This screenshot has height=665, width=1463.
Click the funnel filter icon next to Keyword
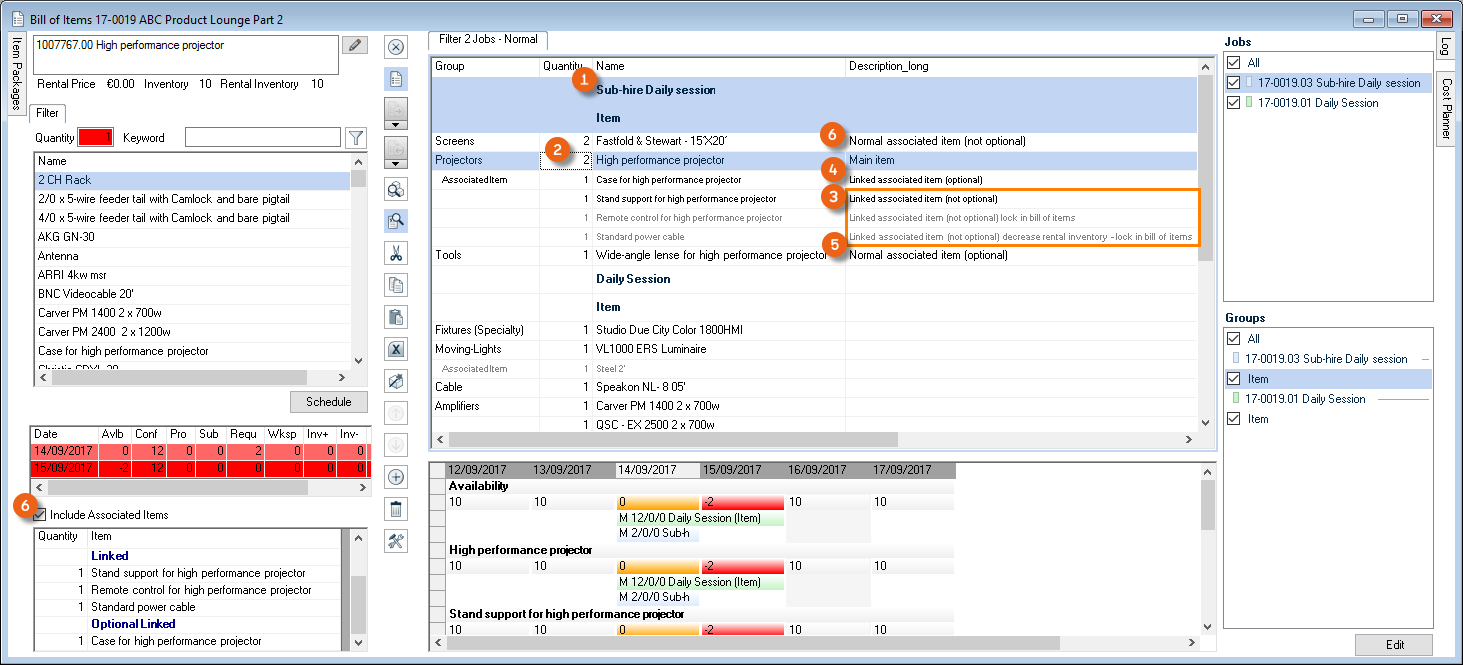click(355, 138)
